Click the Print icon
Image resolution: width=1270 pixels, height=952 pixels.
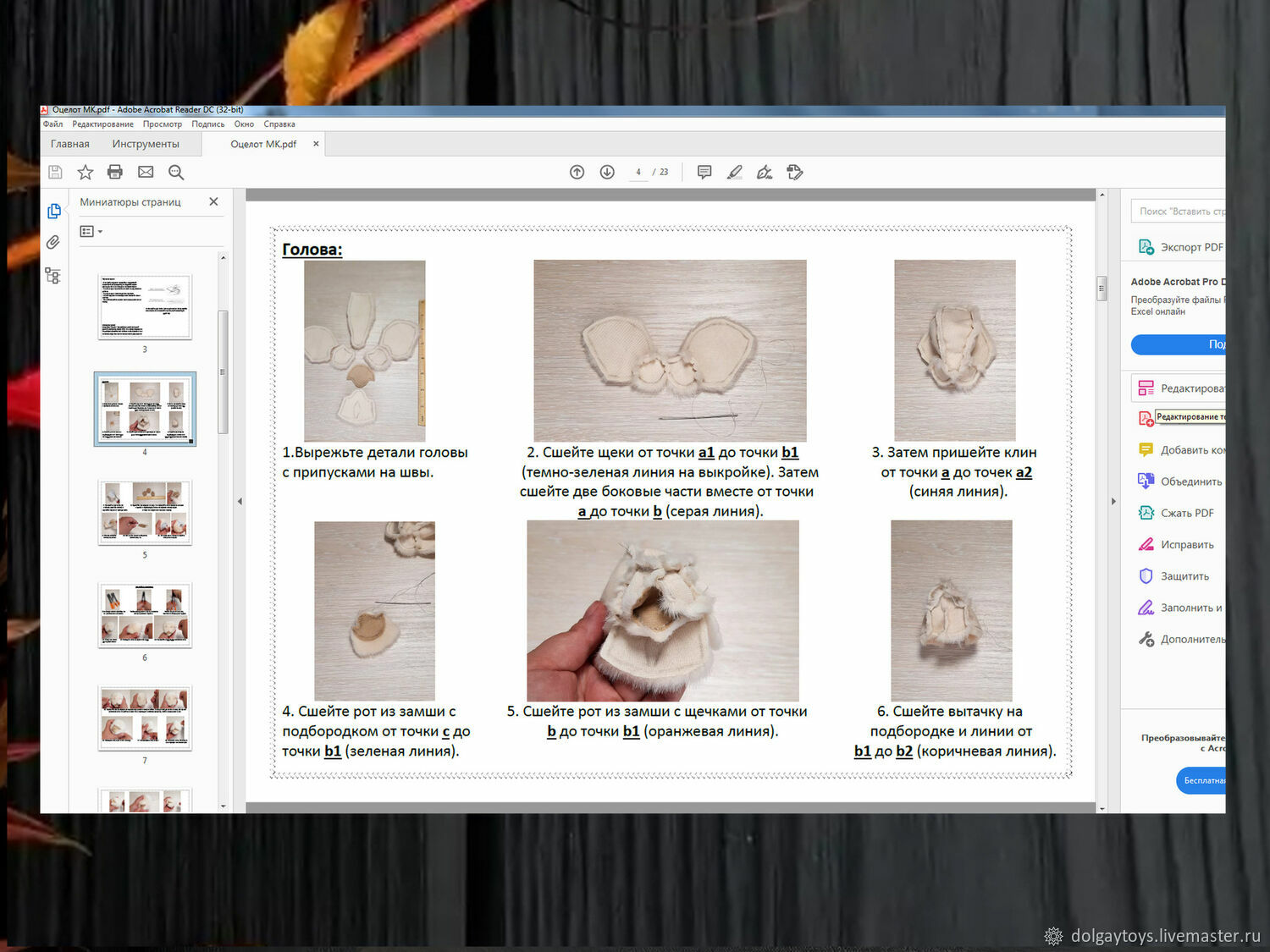pyautogui.click(x=115, y=173)
